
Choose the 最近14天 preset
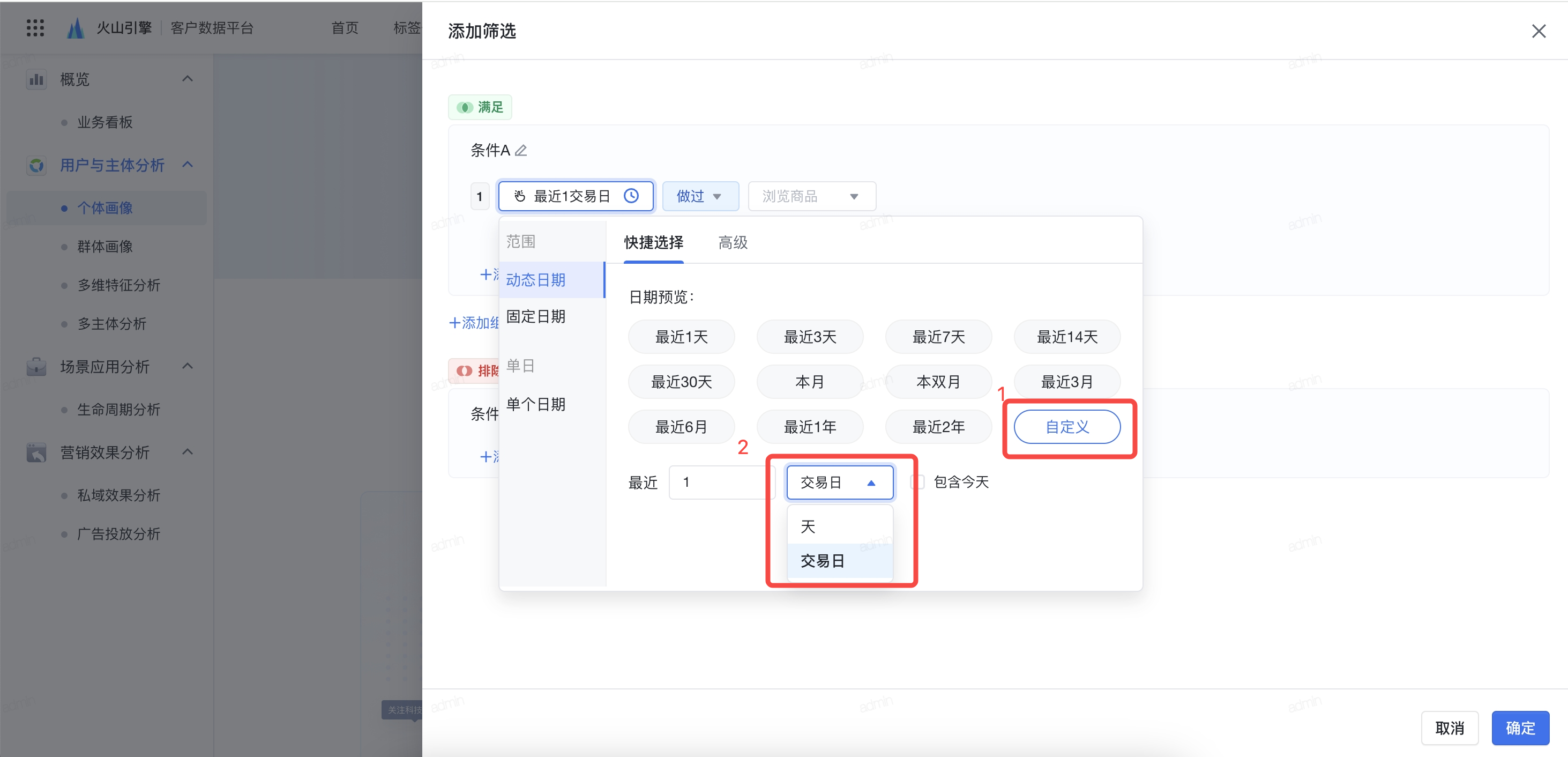click(1066, 337)
